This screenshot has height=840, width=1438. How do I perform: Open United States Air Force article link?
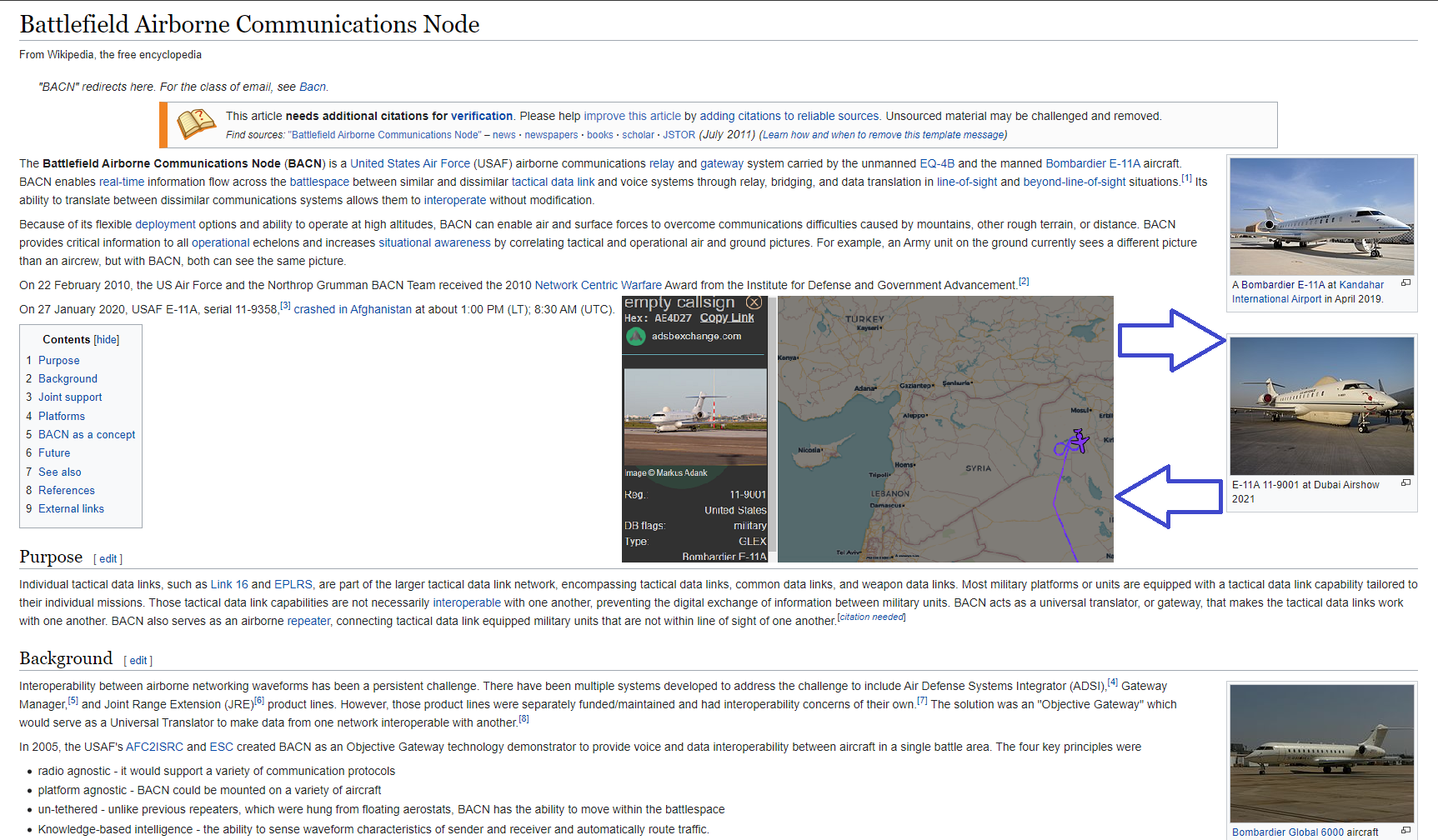click(x=410, y=164)
